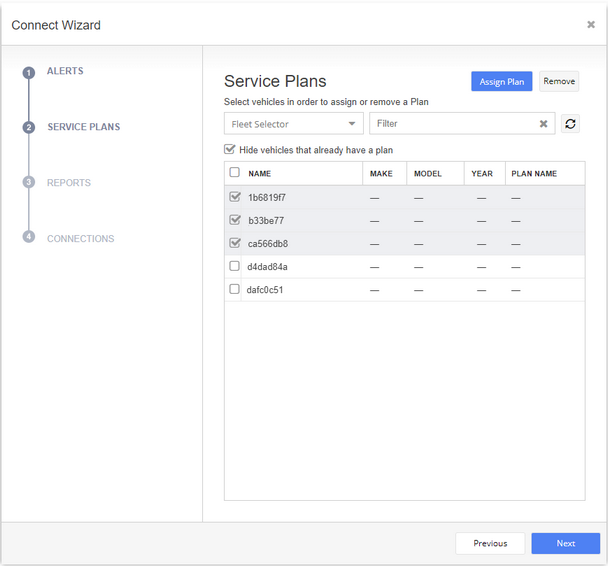Go to the CONNECTIONS wizard step

(81, 238)
